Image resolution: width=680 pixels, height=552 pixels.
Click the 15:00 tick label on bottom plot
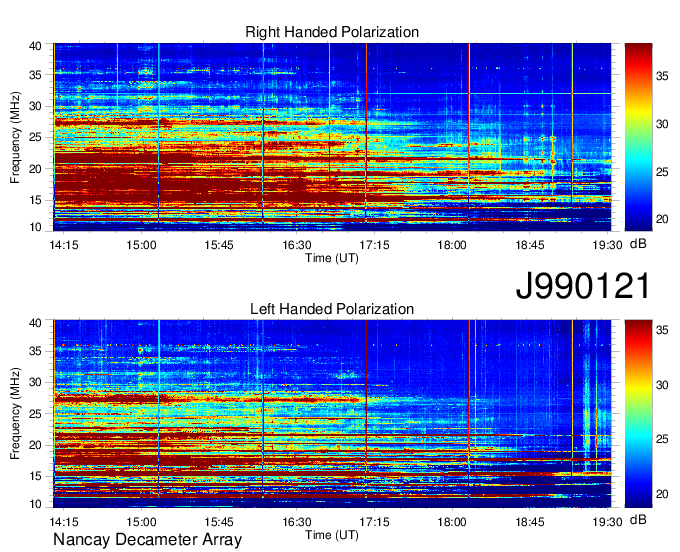[x=141, y=522]
